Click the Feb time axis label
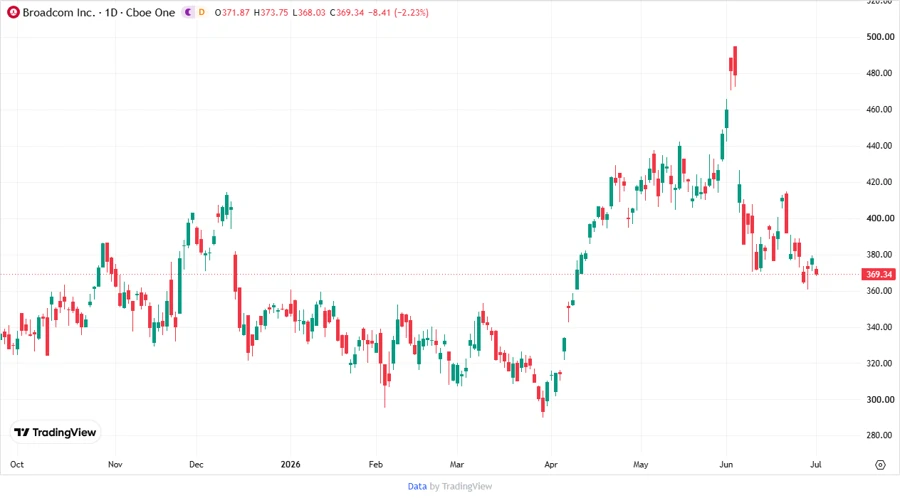This screenshot has height=498, width=900. click(x=375, y=464)
